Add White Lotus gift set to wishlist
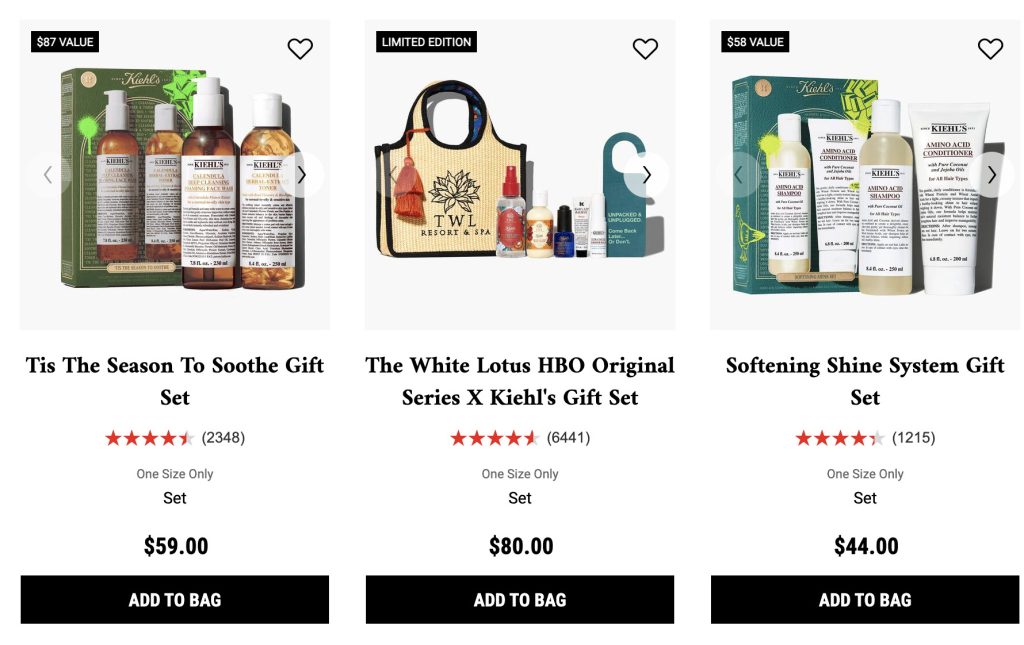The width and height of the screenshot is (1024, 645). point(645,48)
